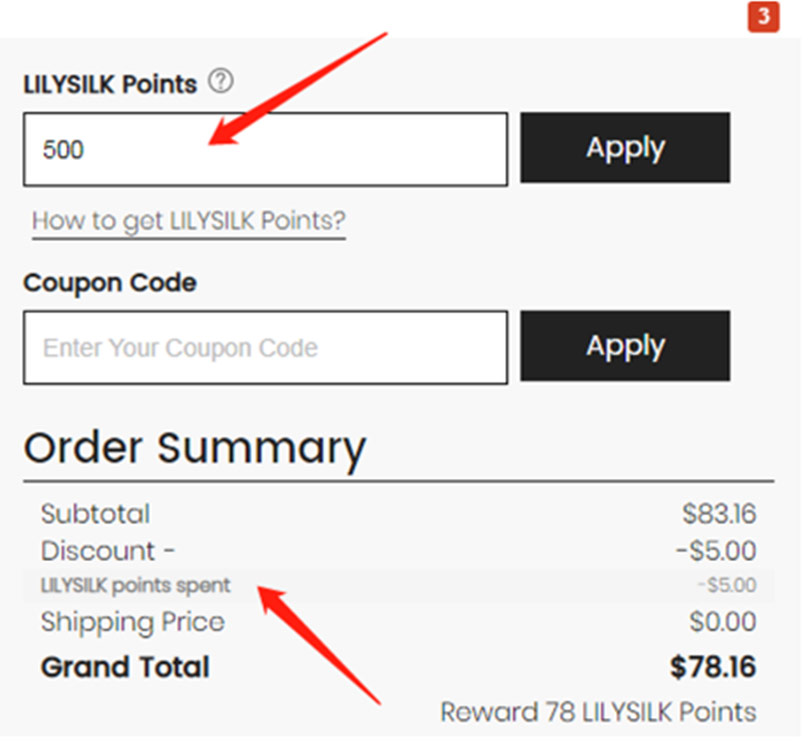
Task: Click the large -$5.00 discount amount
Action: (x=716, y=551)
